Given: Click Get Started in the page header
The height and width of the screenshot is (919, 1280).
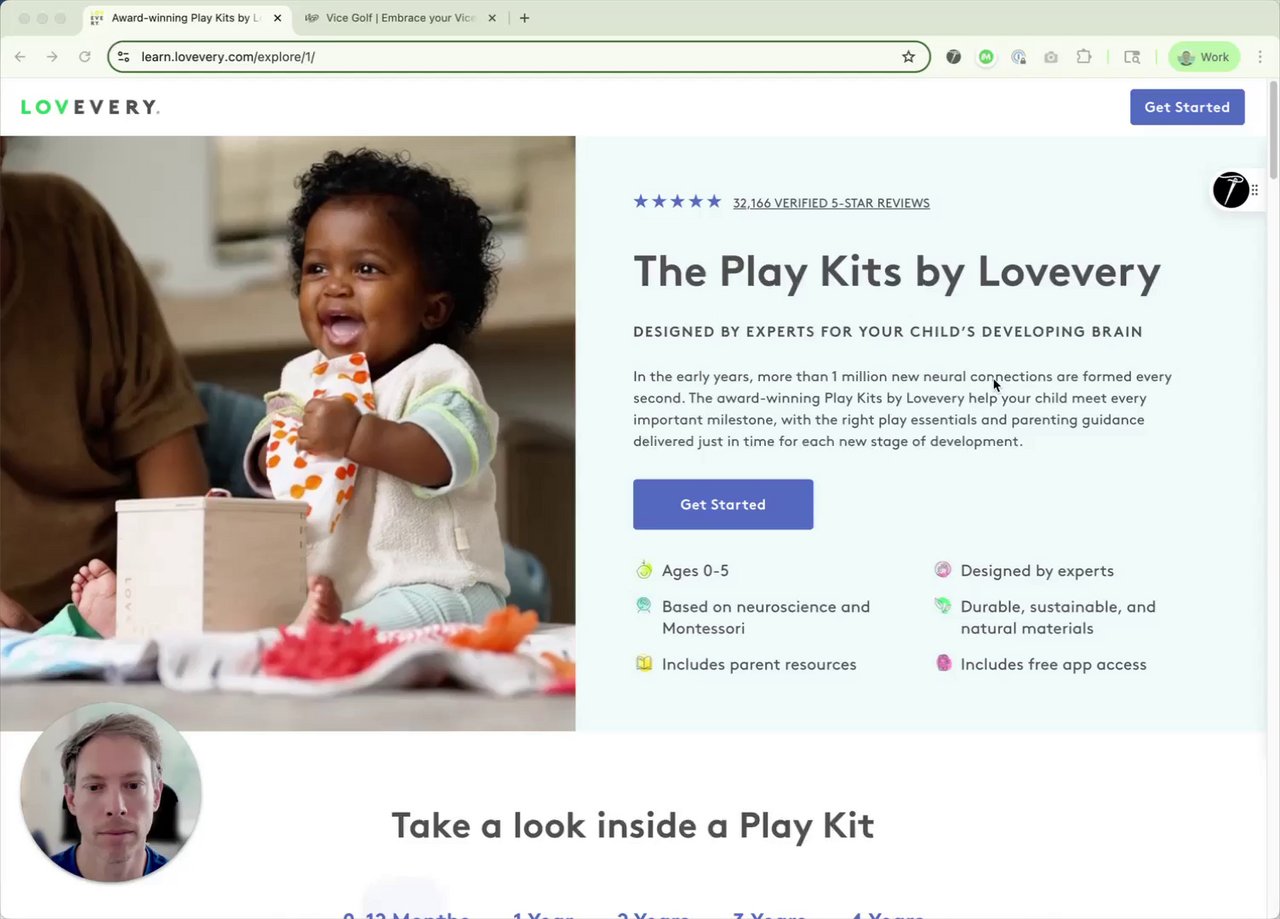Looking at the screenshot, I should [1187, 107].
